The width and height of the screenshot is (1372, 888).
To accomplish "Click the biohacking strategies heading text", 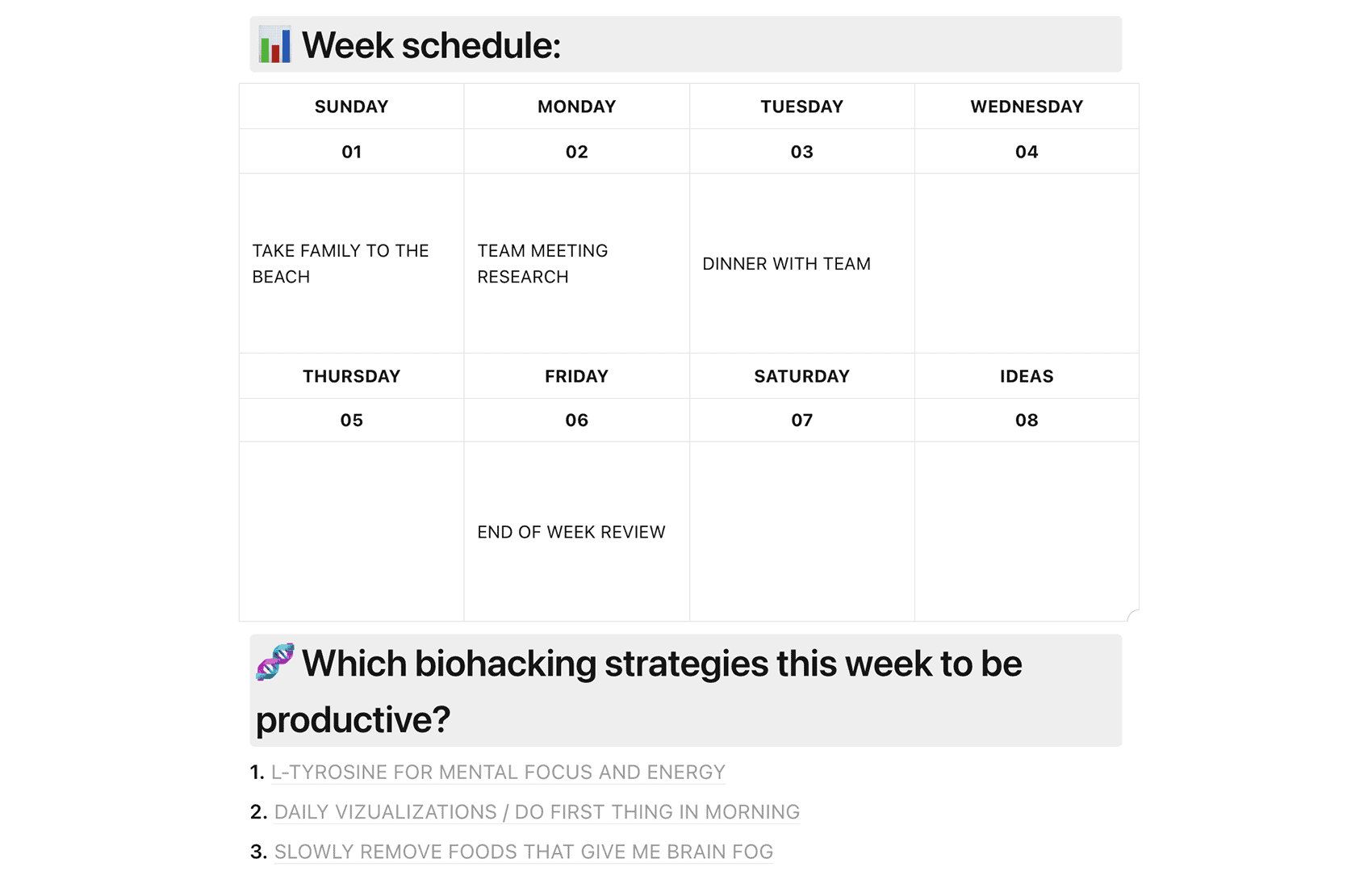I will click(x=638, y=691).
